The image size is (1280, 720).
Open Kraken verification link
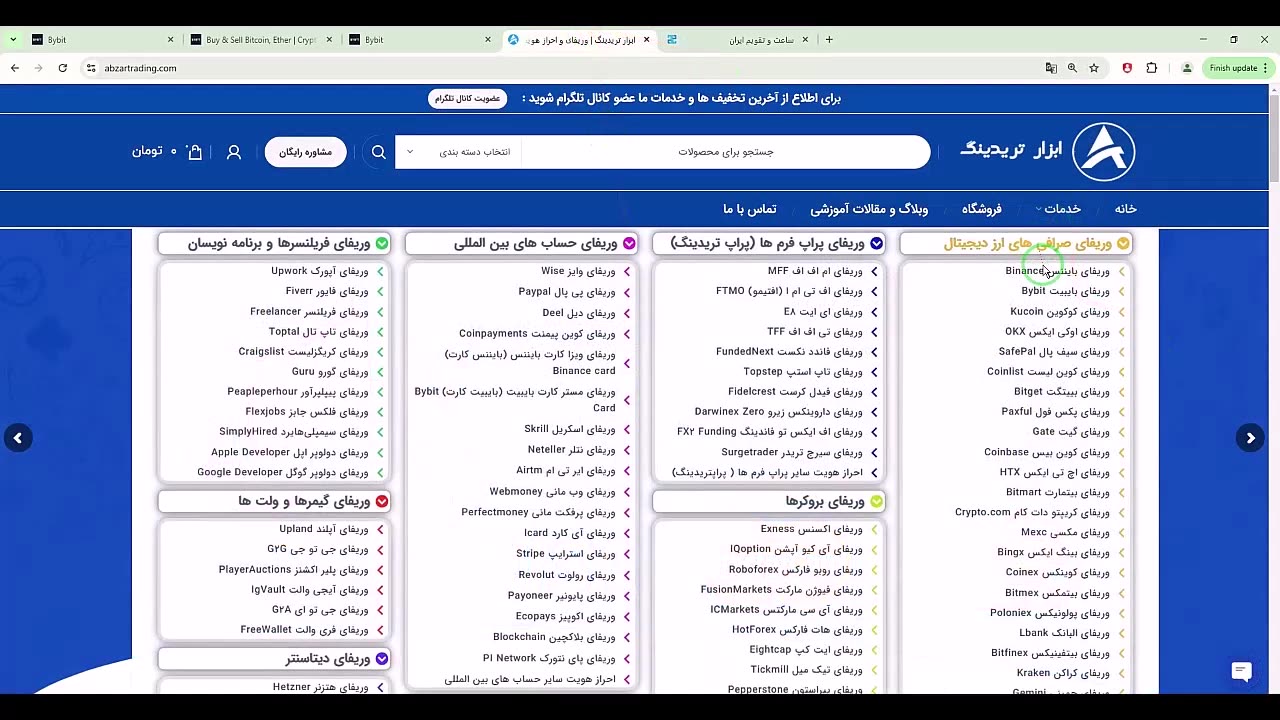[1063, 673]
